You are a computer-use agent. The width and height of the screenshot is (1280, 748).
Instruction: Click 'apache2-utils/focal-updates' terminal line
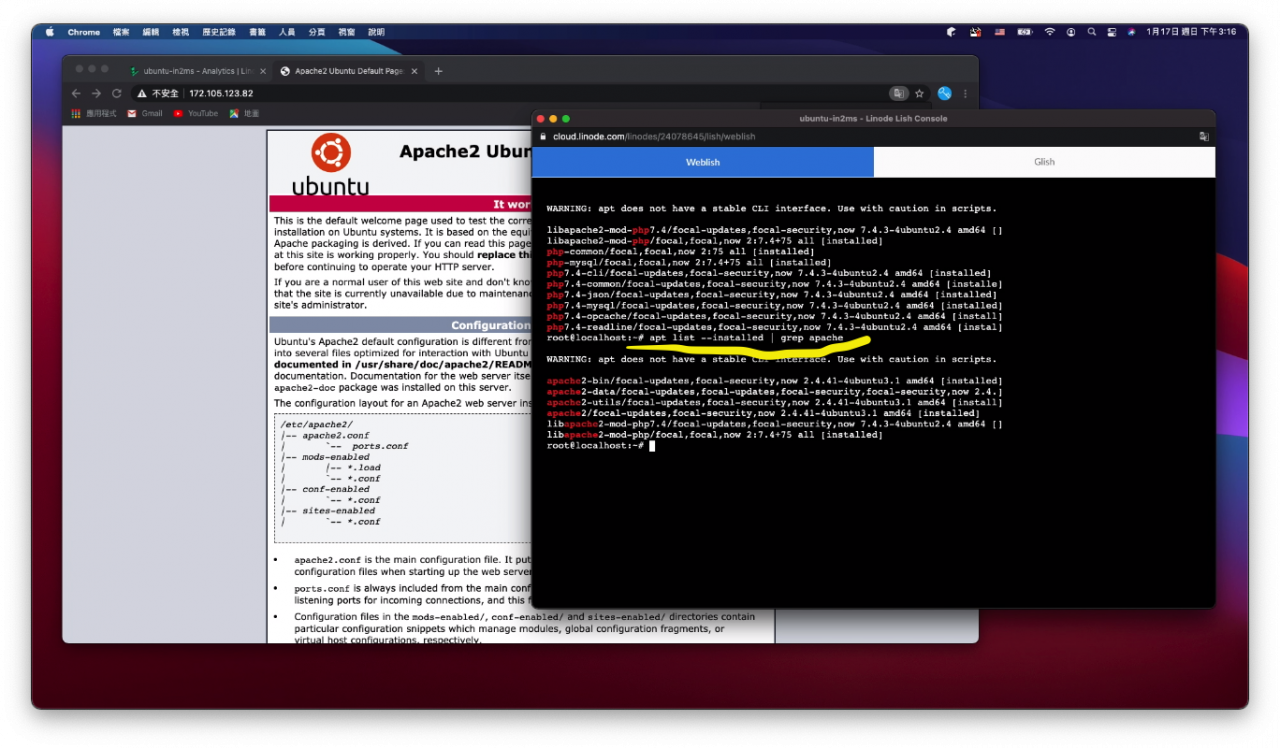(x=772, y=403)
